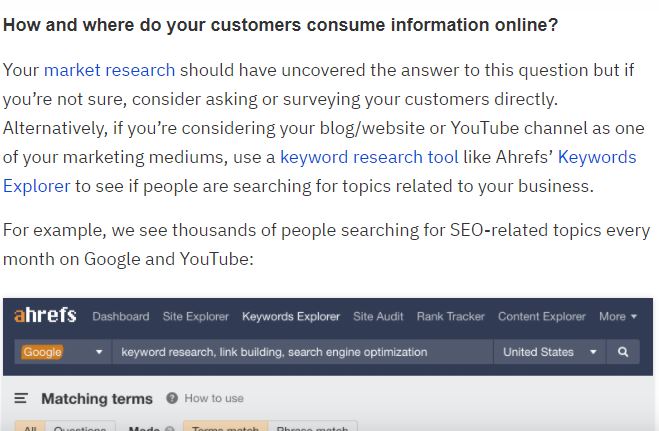The width and height of the screenshot is (659, 431).
Task: Click the How to use link
Action: tap(214, 398)
